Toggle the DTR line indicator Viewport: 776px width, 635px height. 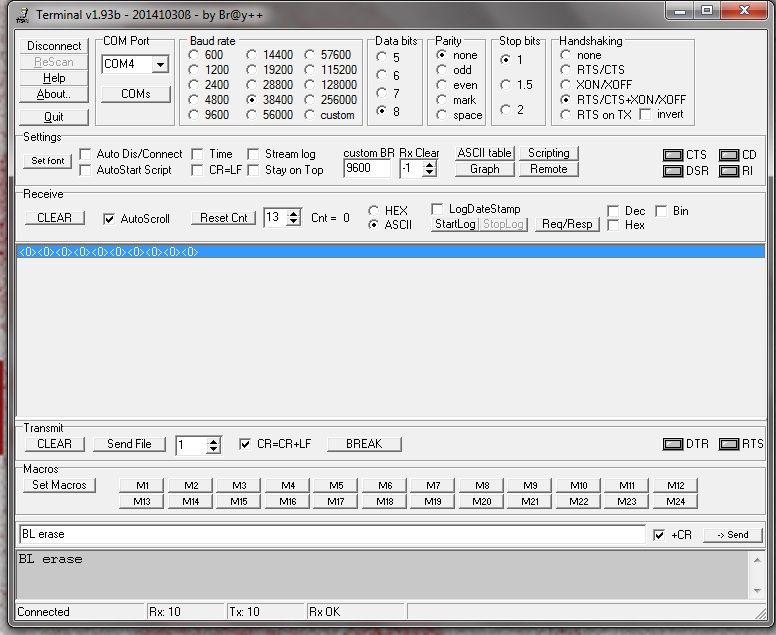click(672, 444)
